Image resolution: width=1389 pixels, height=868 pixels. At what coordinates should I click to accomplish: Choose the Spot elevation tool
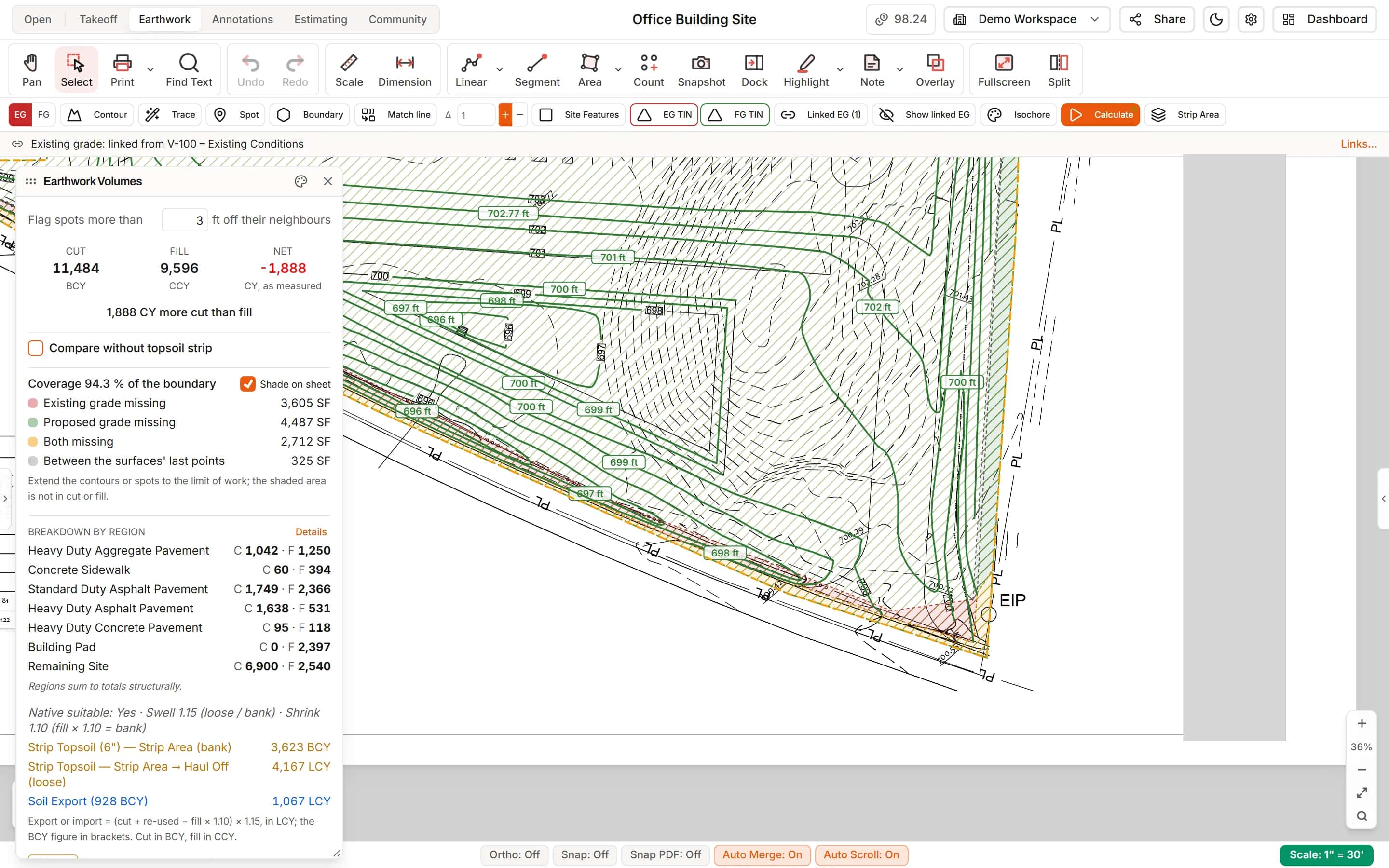coord(236,115)
